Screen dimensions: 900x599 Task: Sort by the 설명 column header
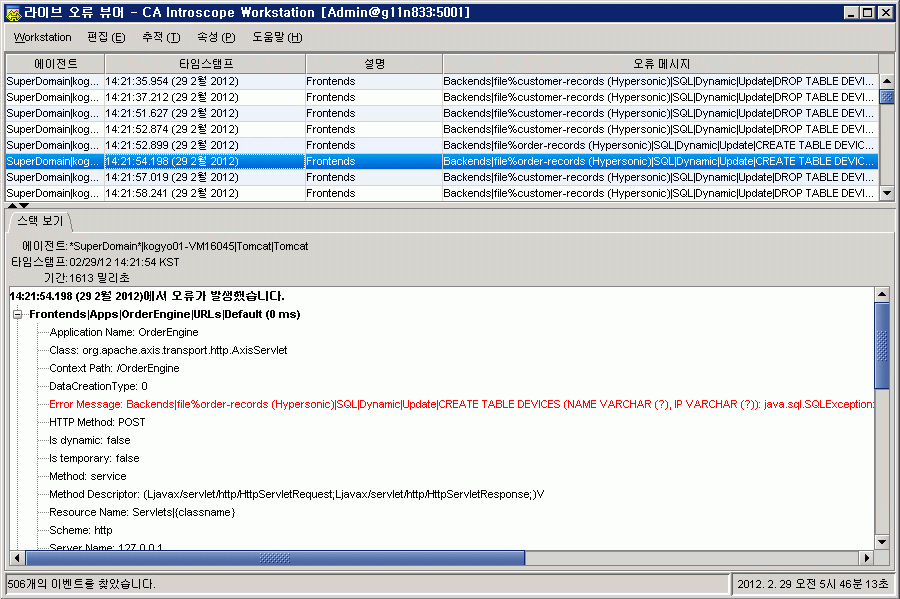pyautogui.click(x=374, y=64)
